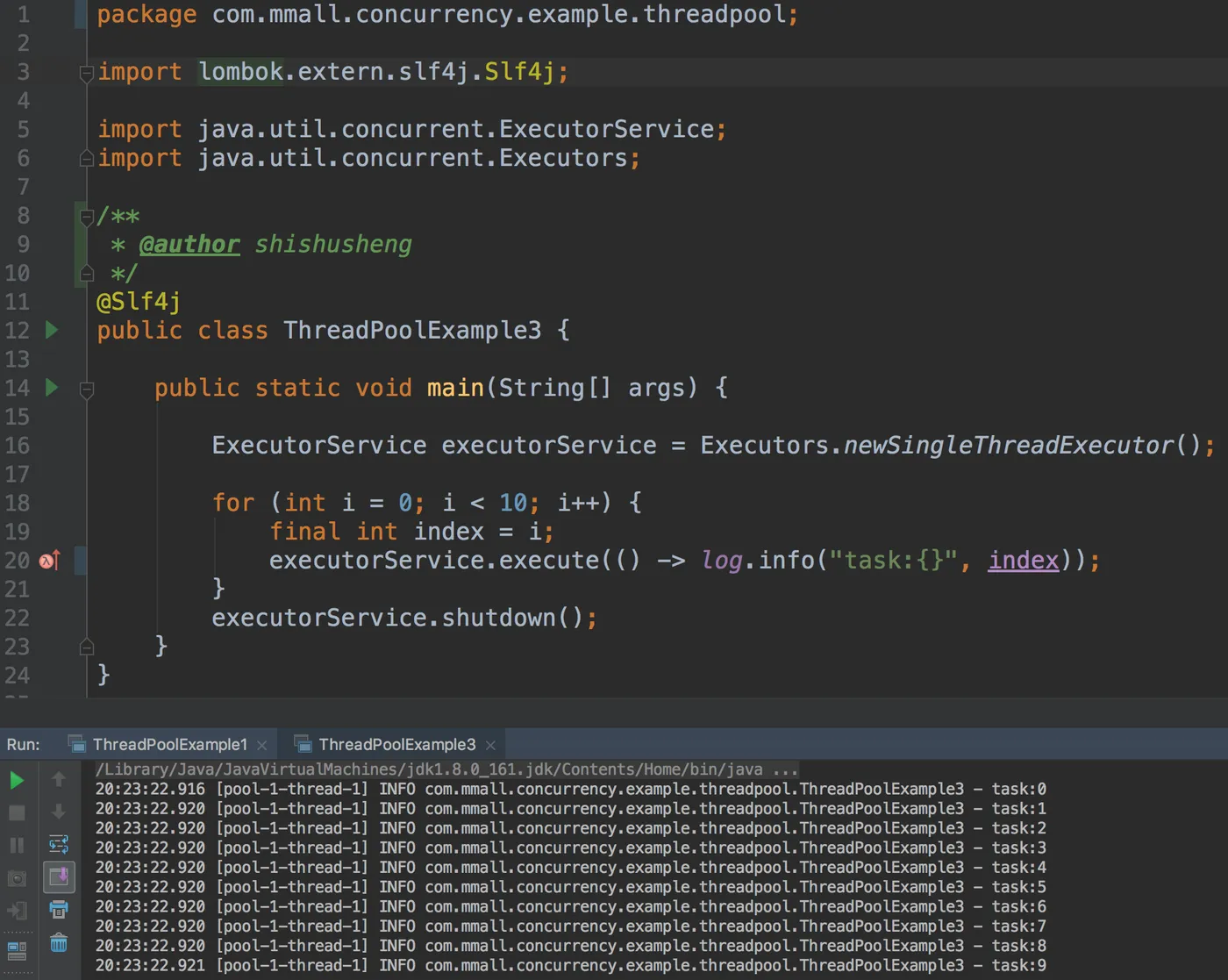1228x980 pixels.
Task: Toggle soft-wrap console output
Action: 59,845
